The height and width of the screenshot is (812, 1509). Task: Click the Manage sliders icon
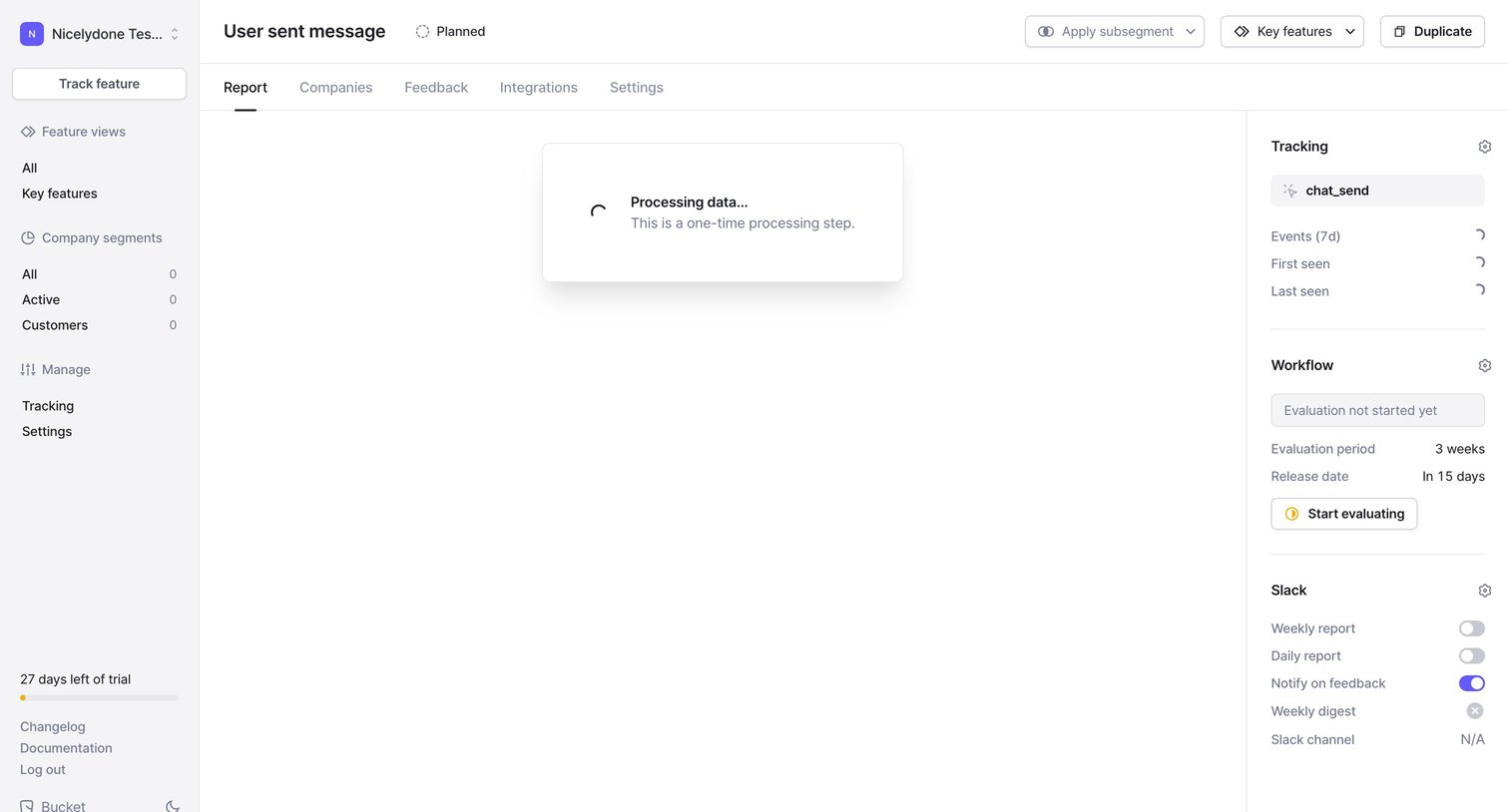[x=28, y=369]
